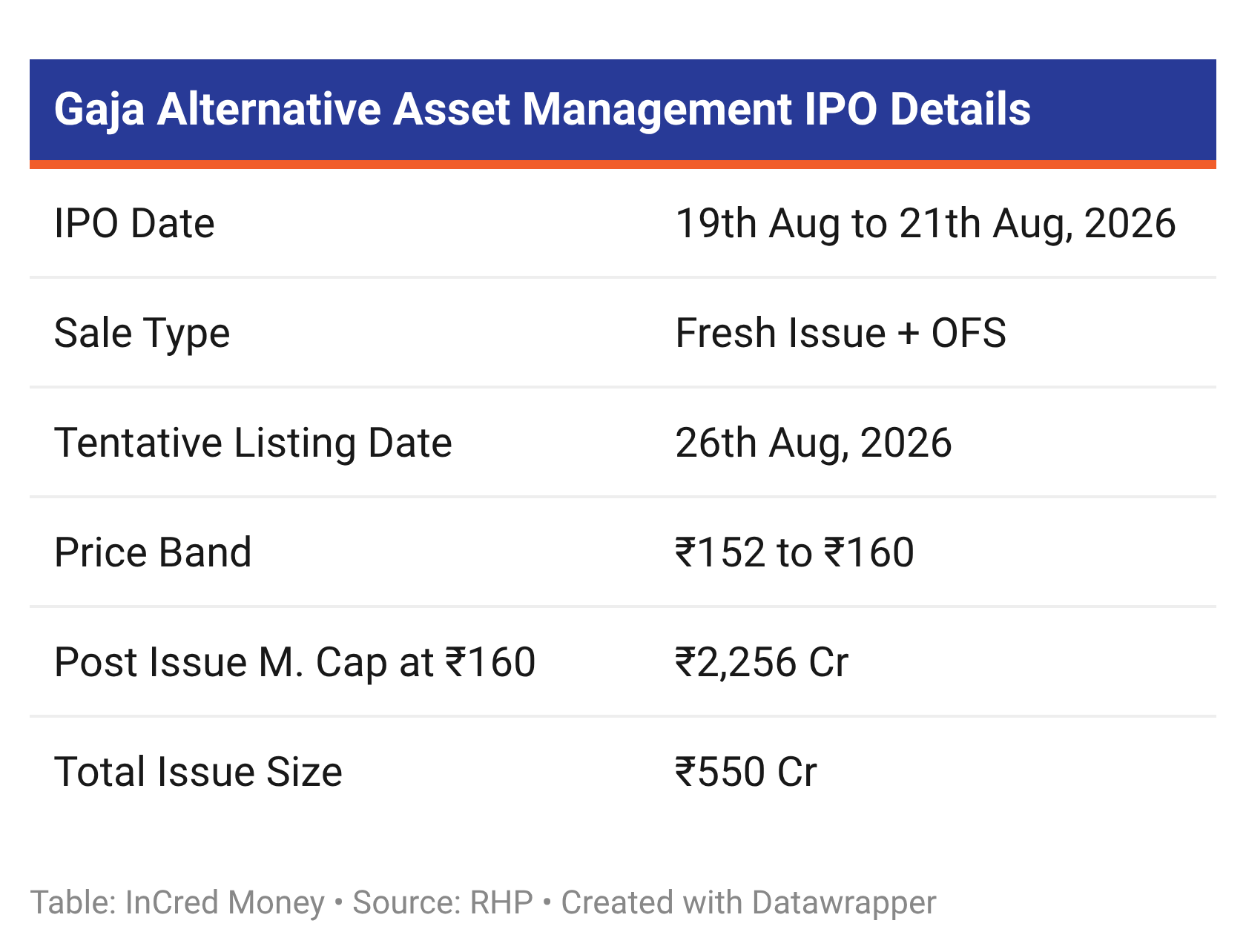Click the '₹152 to ₹160' price band value

[794, 552]
